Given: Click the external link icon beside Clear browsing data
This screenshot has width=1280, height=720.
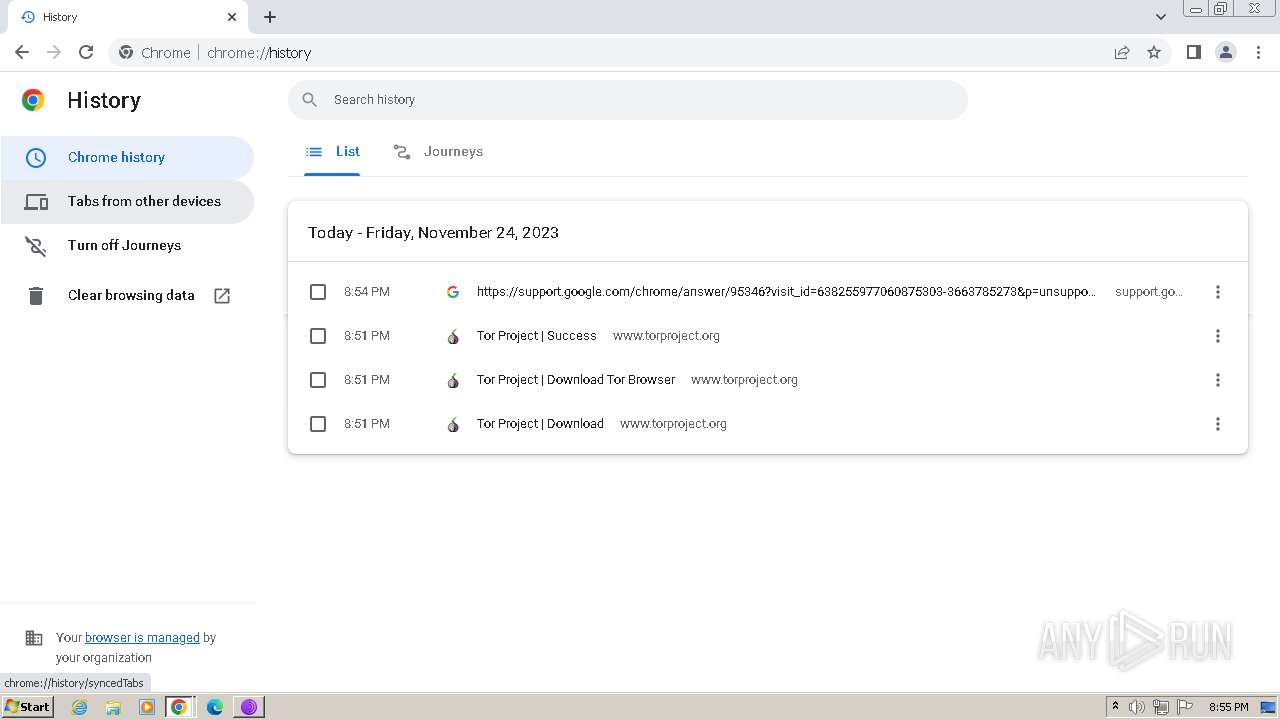Looking at the screenshot, I should 222,295.
